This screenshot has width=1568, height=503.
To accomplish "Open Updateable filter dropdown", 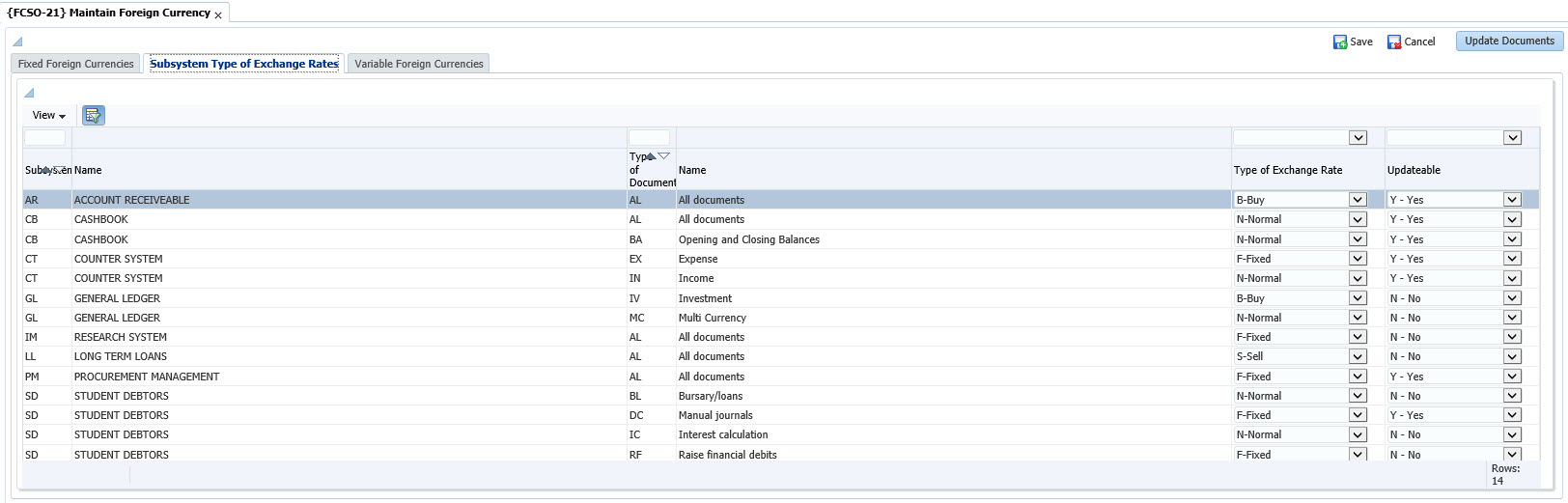I will coord(1512,138).
